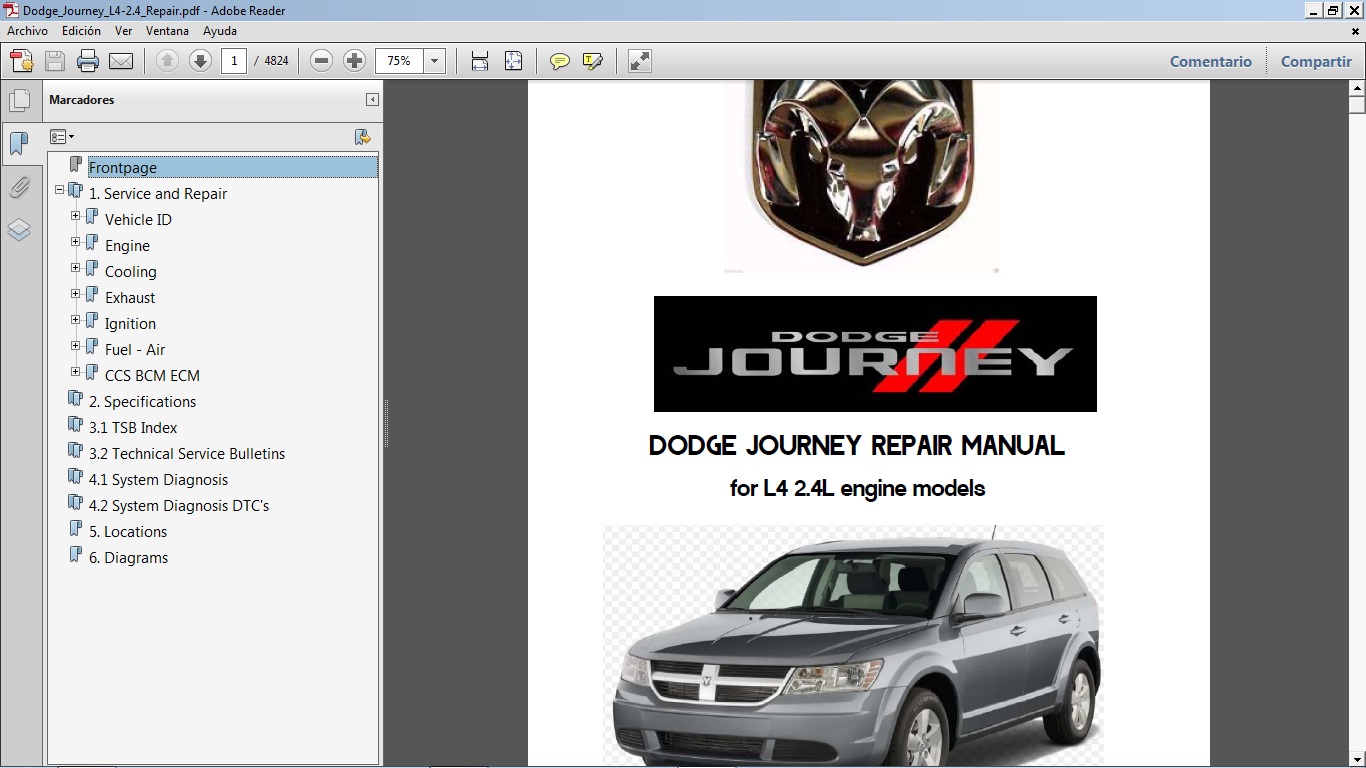Open the Archivo menu
1366x768 pixels.
(x=27, y=31)
